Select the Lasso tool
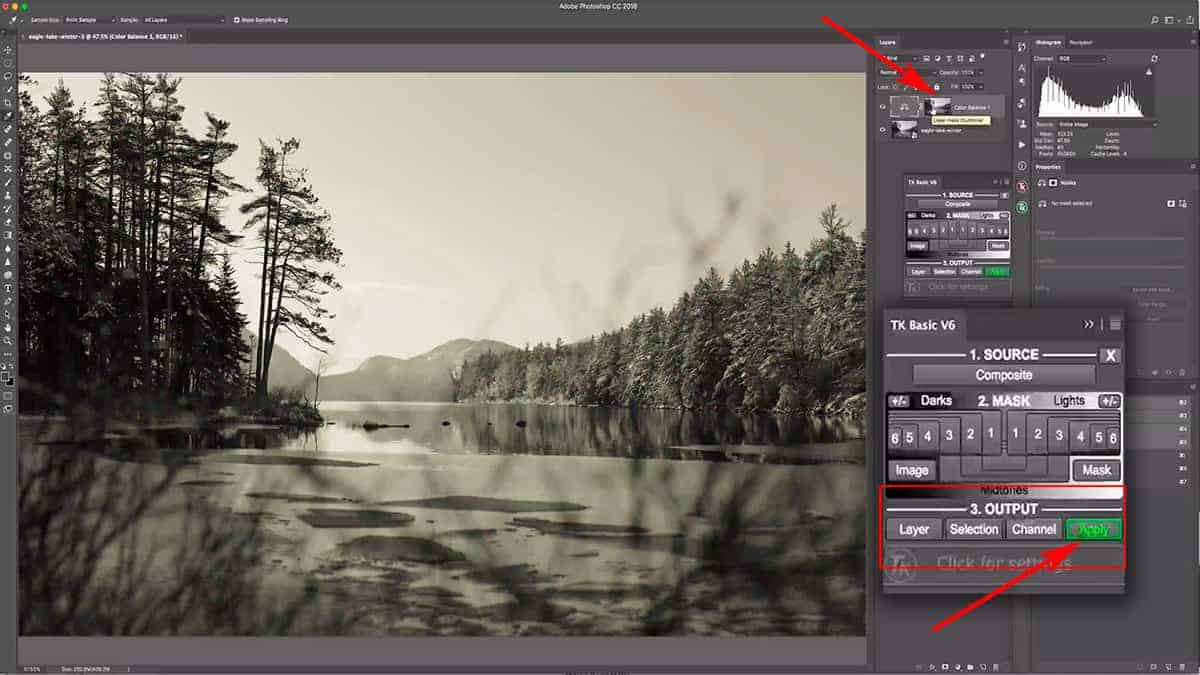Screen dimensions: 1200x675 [x=9, y=75]
